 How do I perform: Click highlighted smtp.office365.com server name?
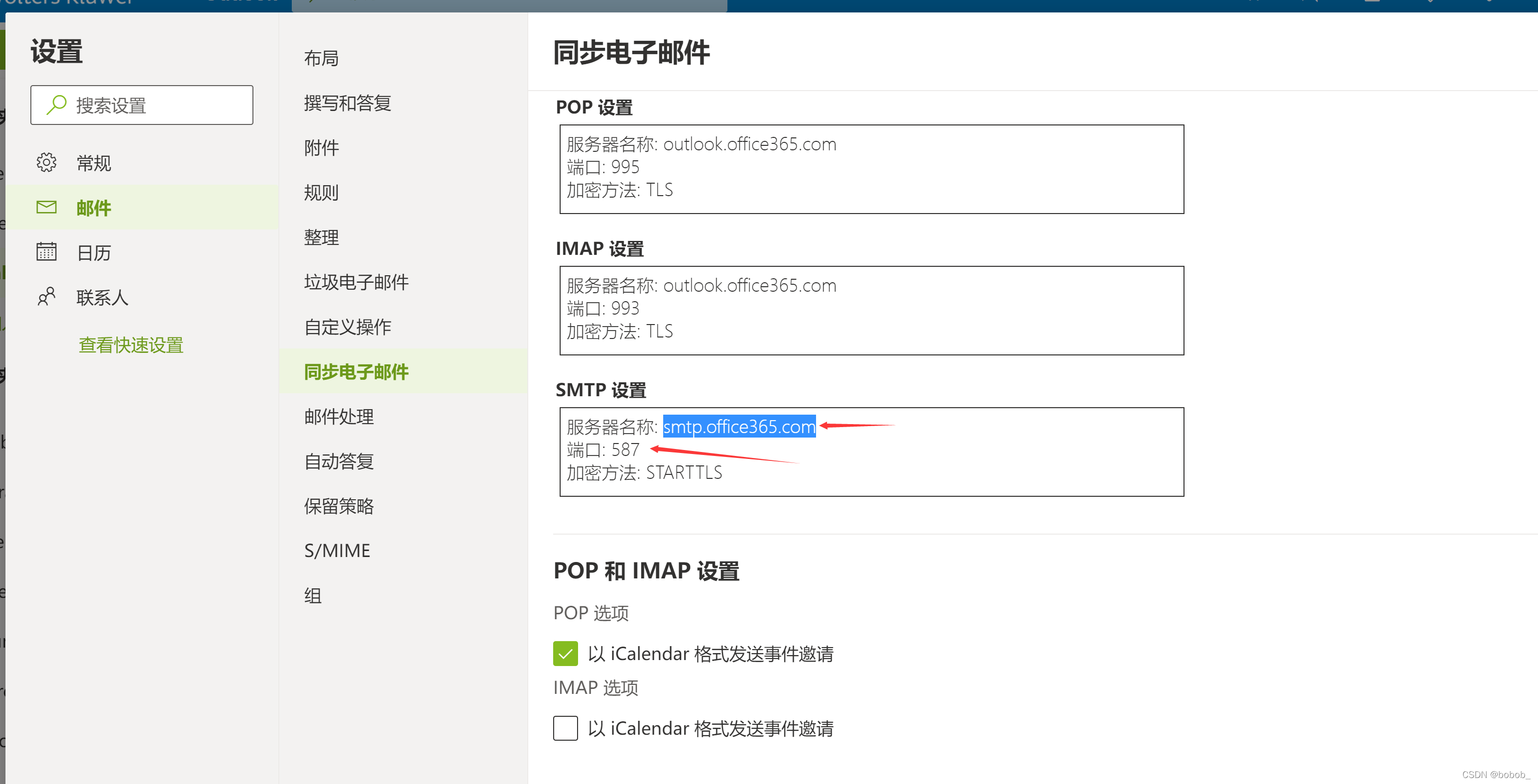coord(738,426)
